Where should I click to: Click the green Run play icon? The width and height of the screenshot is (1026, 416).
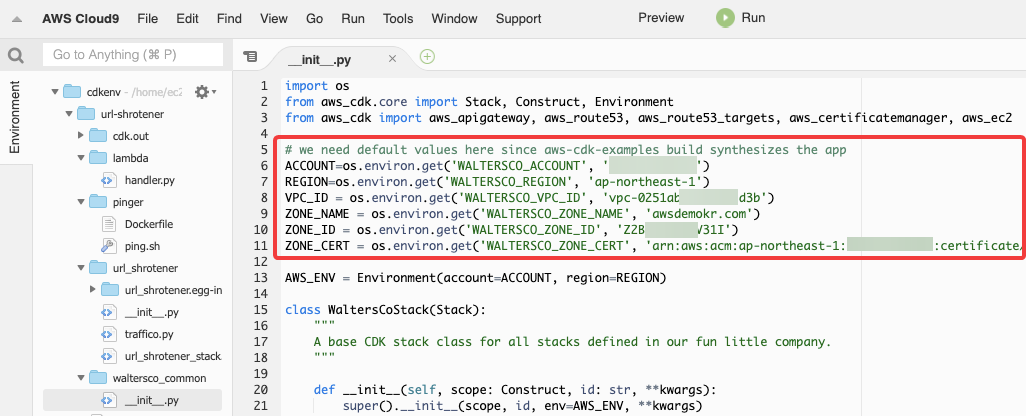coord(725,18)
